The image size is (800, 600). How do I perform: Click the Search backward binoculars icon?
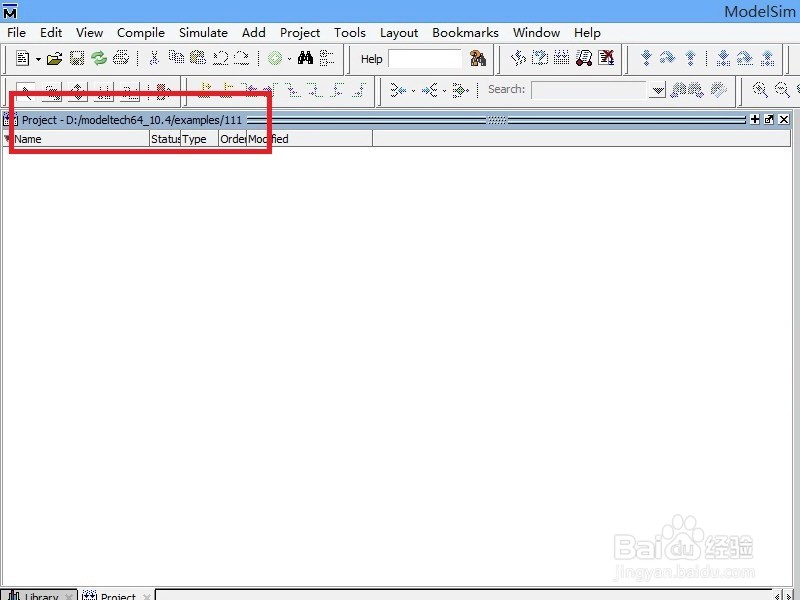coord(678,90)
